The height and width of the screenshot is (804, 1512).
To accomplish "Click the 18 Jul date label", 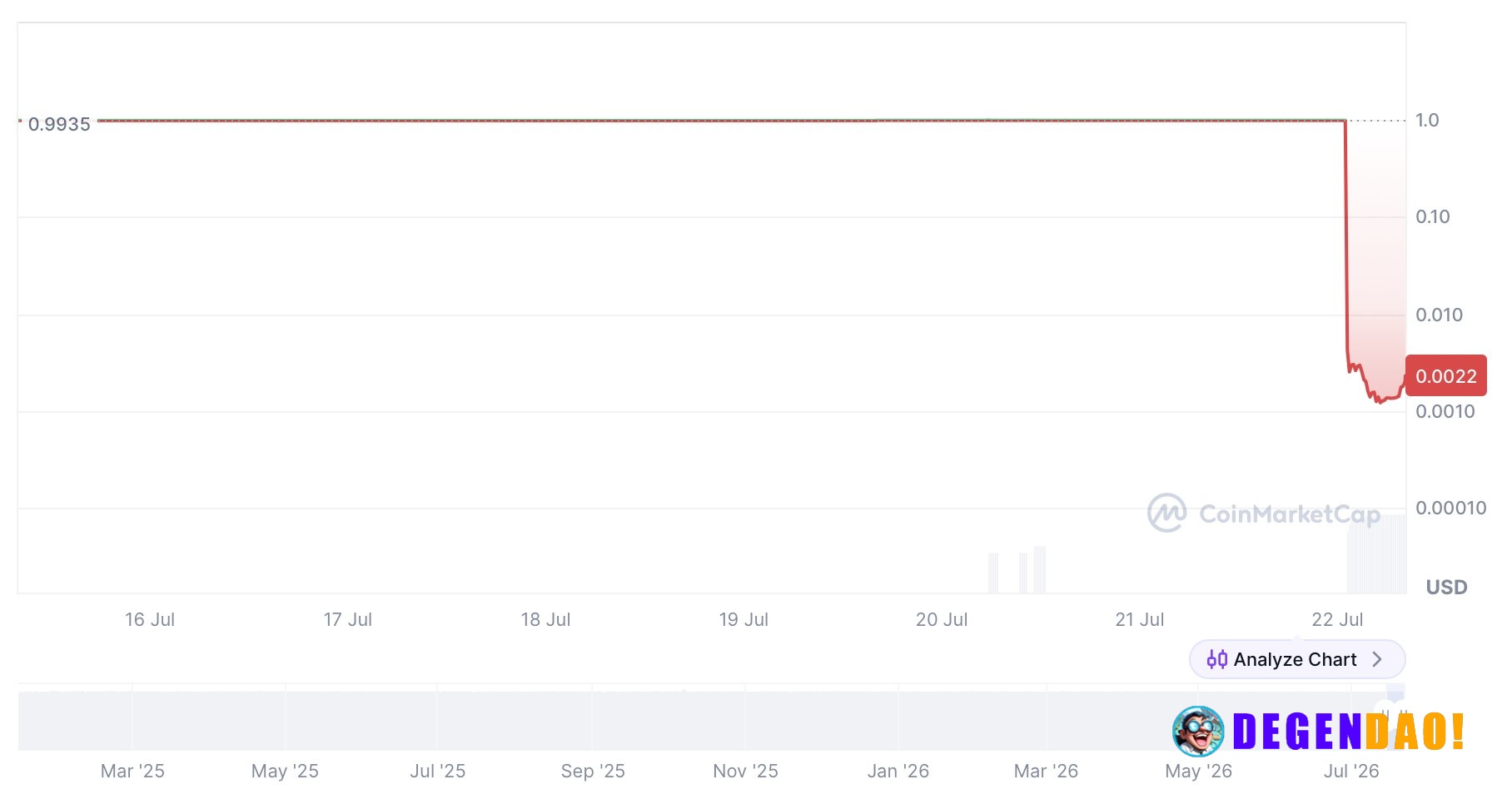I will tap(545, 619).
